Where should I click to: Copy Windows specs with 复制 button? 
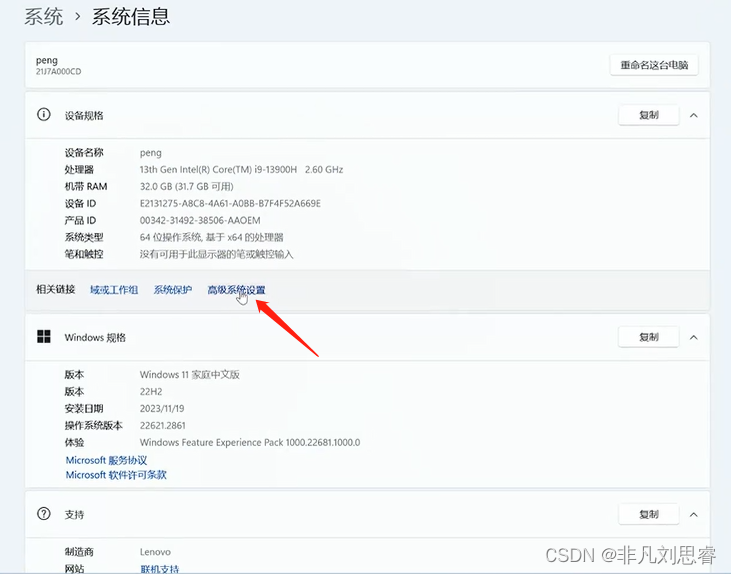[x=648, y=337]
